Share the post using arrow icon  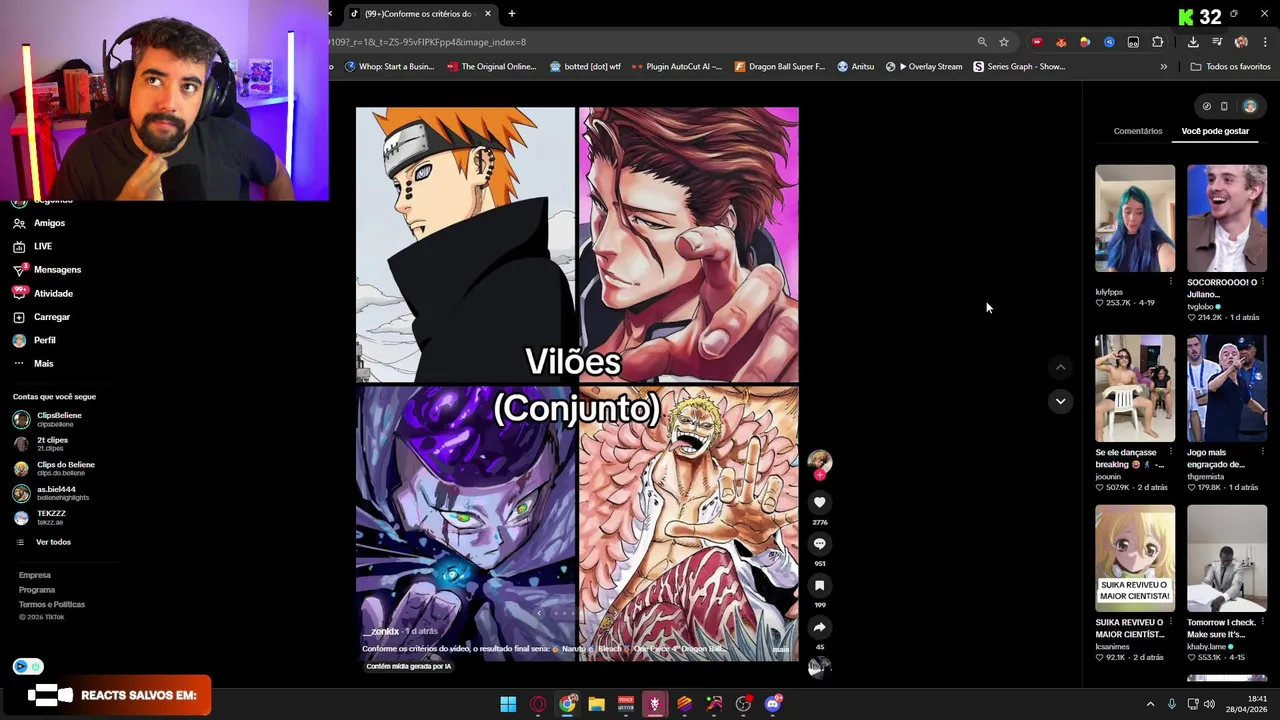coord(819,627)
